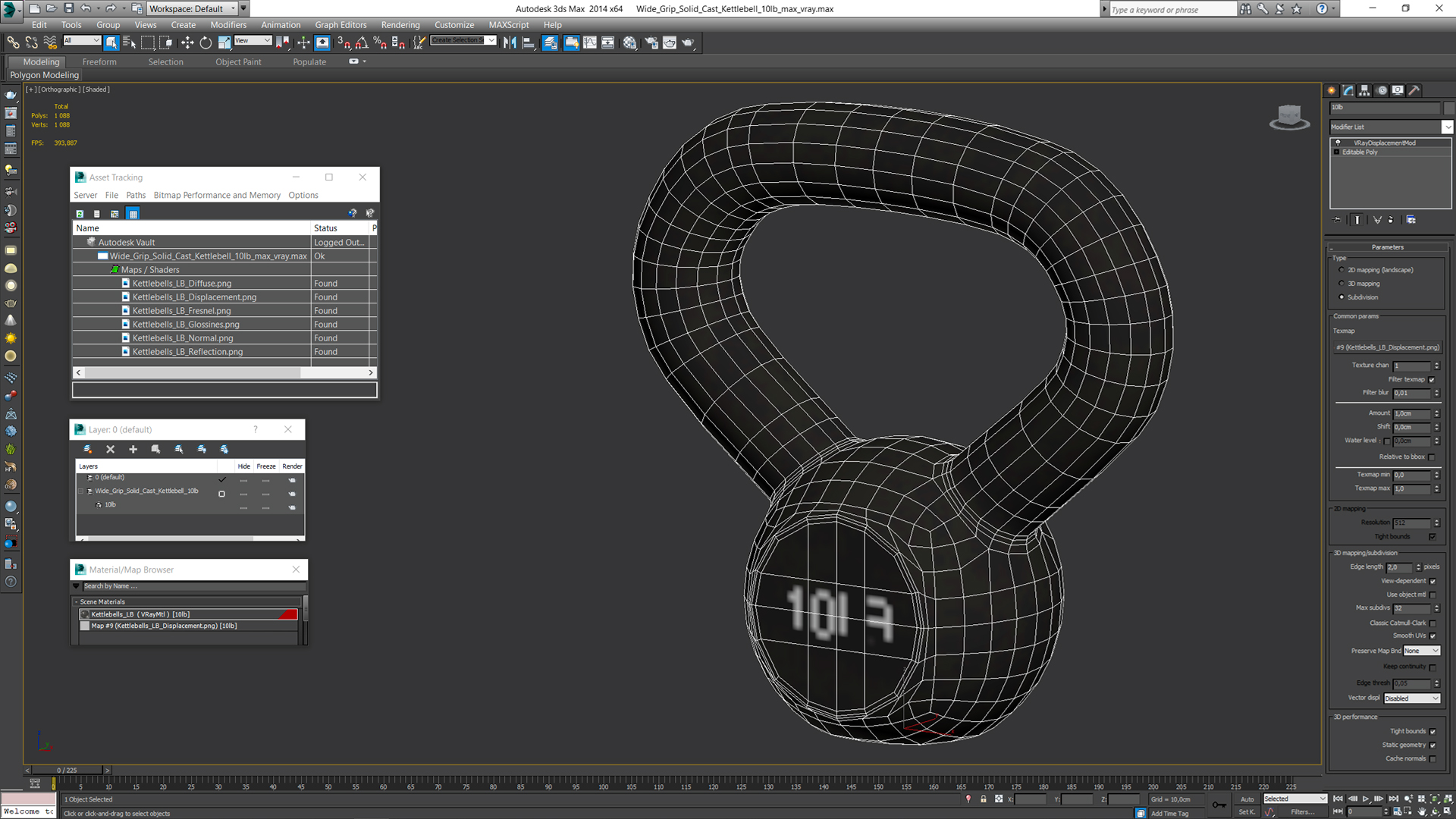Toggle the Angle Snap icon
The image size is (1456, 819).
(362, 43)
